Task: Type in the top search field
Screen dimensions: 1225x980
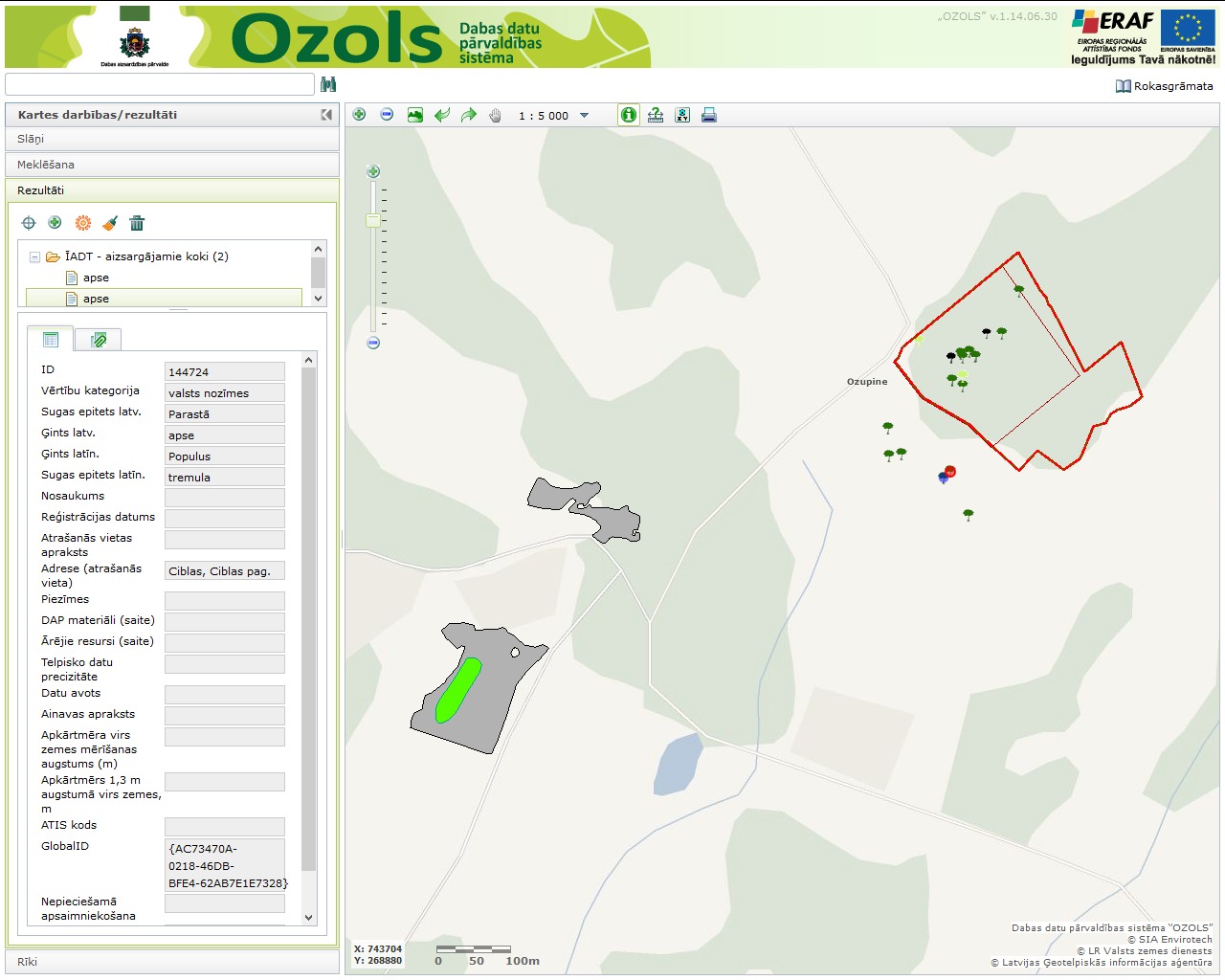Action: click(x=160, y=84)
